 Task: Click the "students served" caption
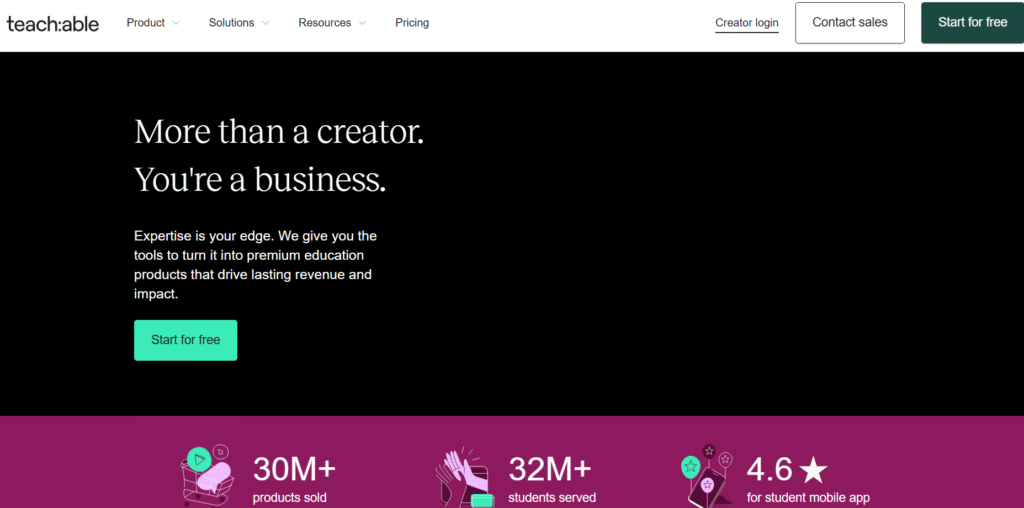pyautogui.click(x=552, y=497)
